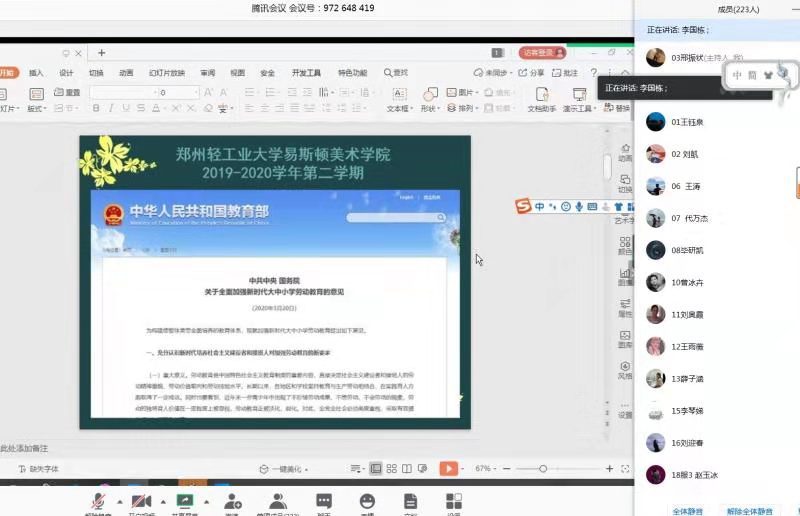
Task: Open the 设计 Design ribbon tab
Action: tap(66, 73)
